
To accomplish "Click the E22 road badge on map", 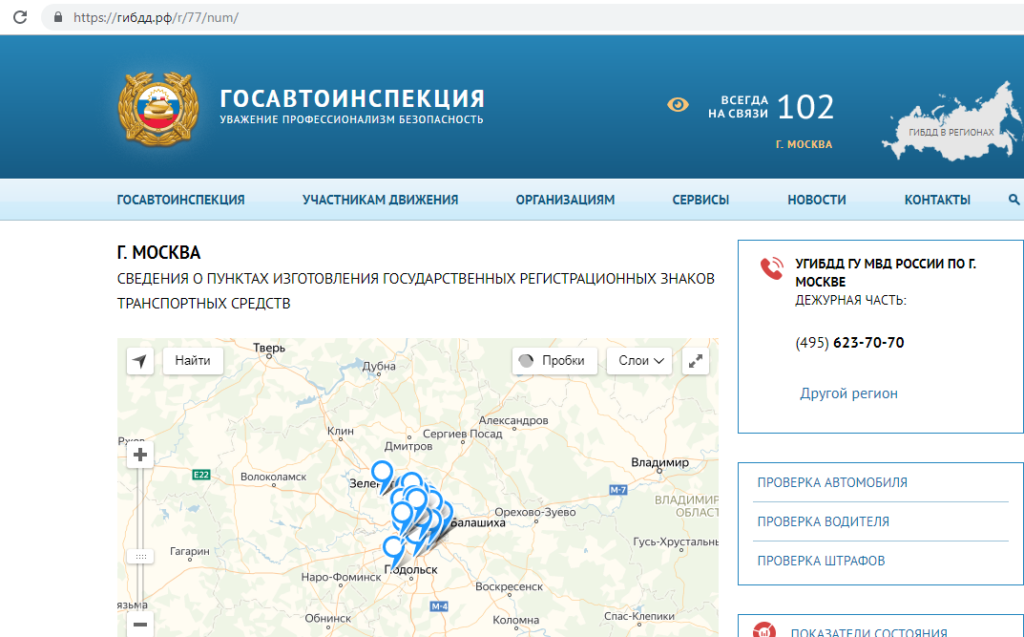I will pos(201,474).
